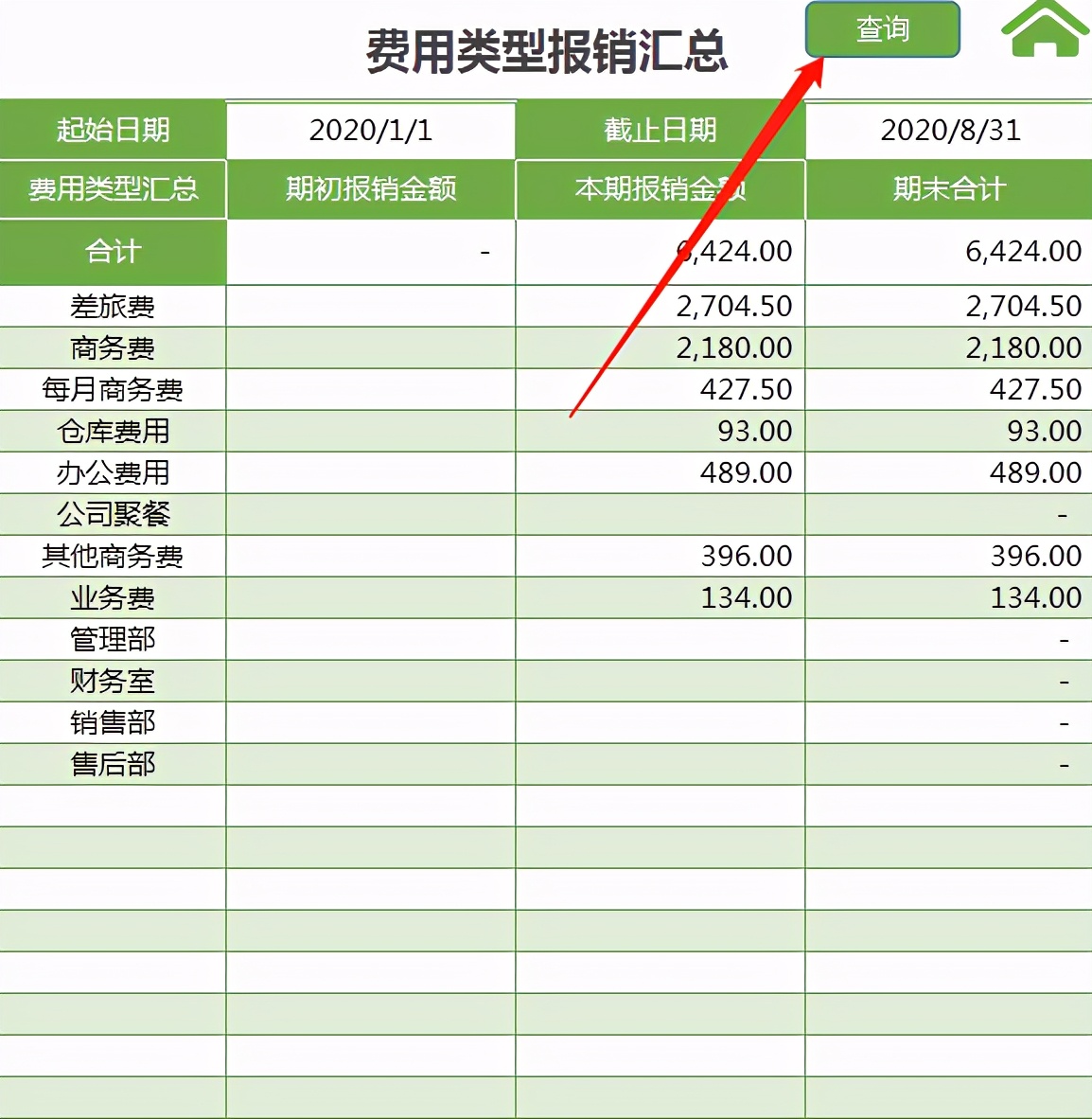Click the 费用类型汇总 header cell
1092x1119 pixels.
pyautogui.click(x=113, y=188)
